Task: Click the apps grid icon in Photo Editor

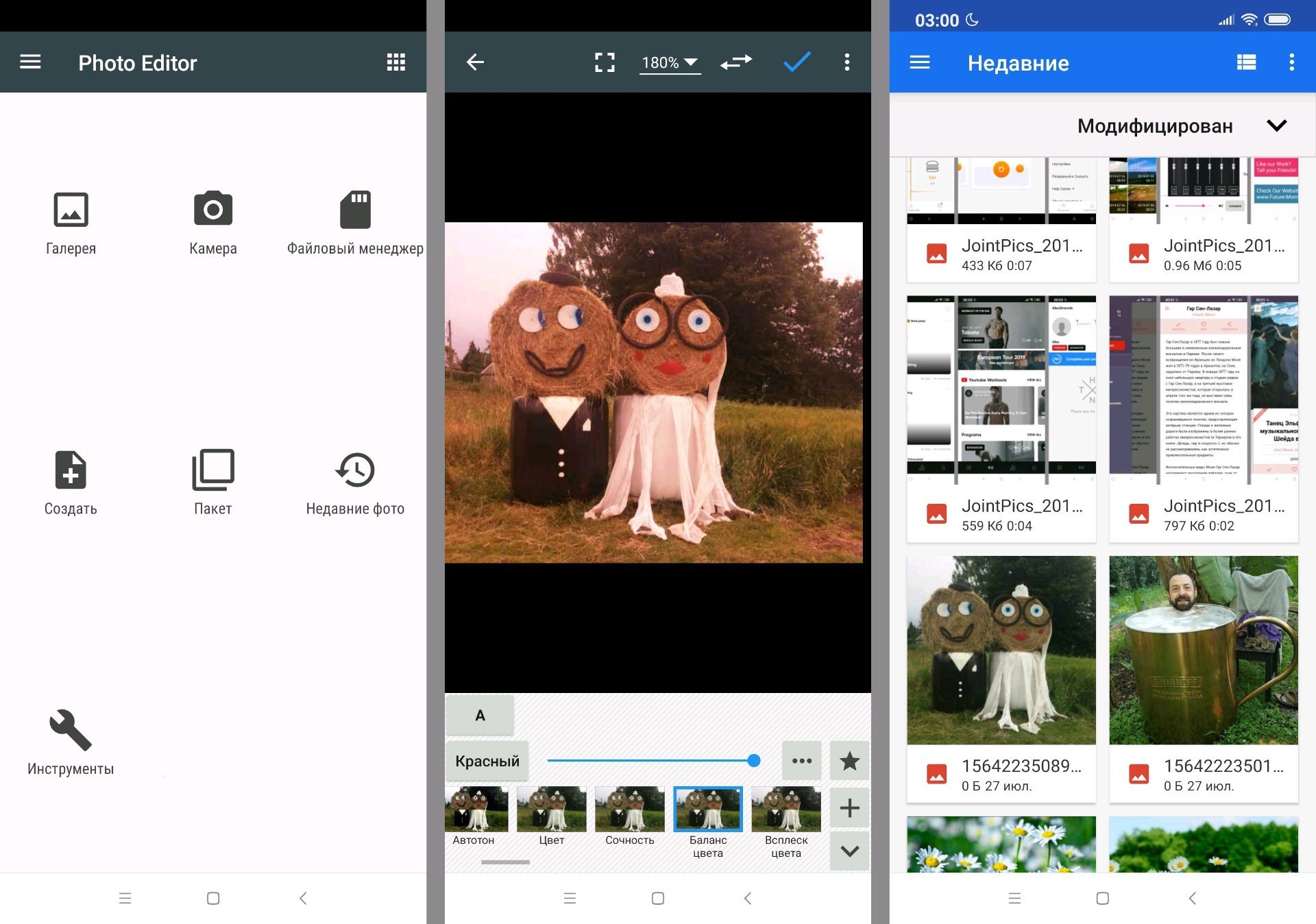Action: coord(395,62)
